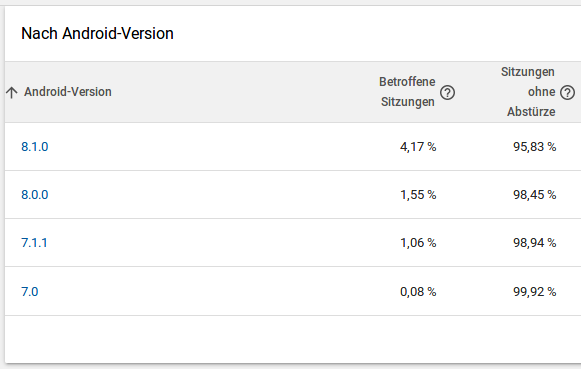
Task: Click the Nach Android-Version card title
Action: pos(97,33)
